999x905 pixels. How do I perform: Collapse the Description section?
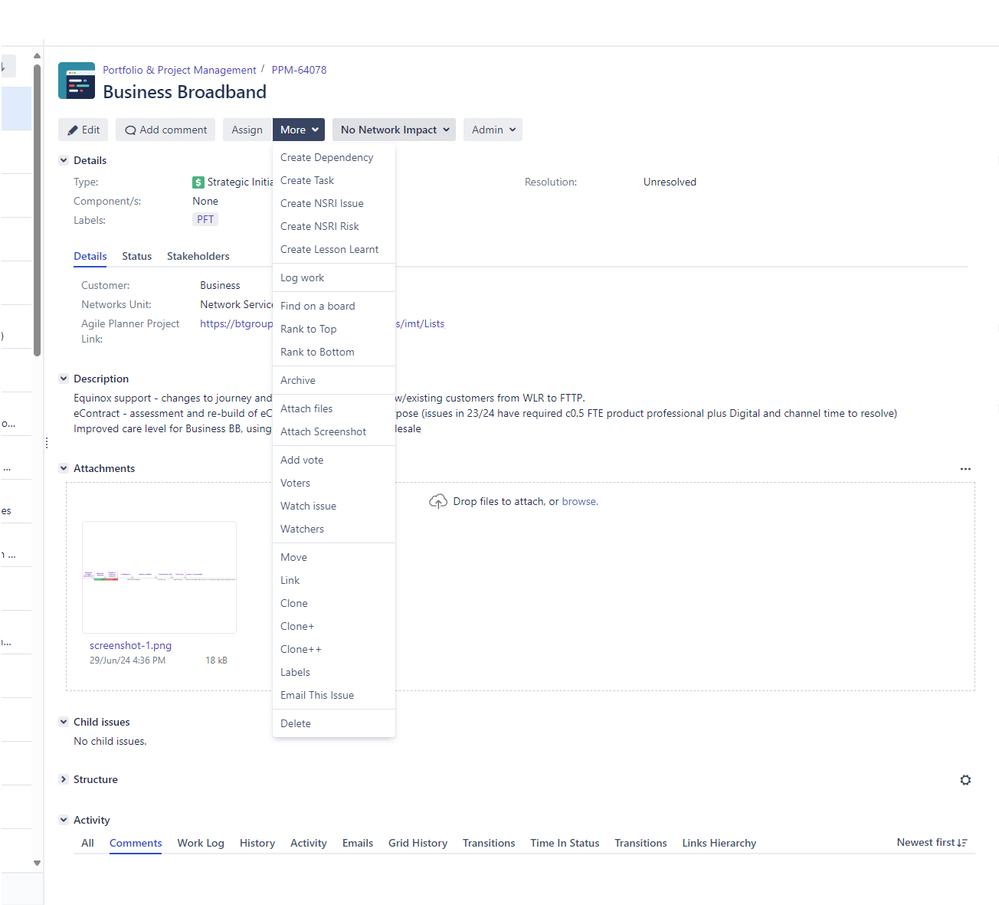[x=63, y=379]
